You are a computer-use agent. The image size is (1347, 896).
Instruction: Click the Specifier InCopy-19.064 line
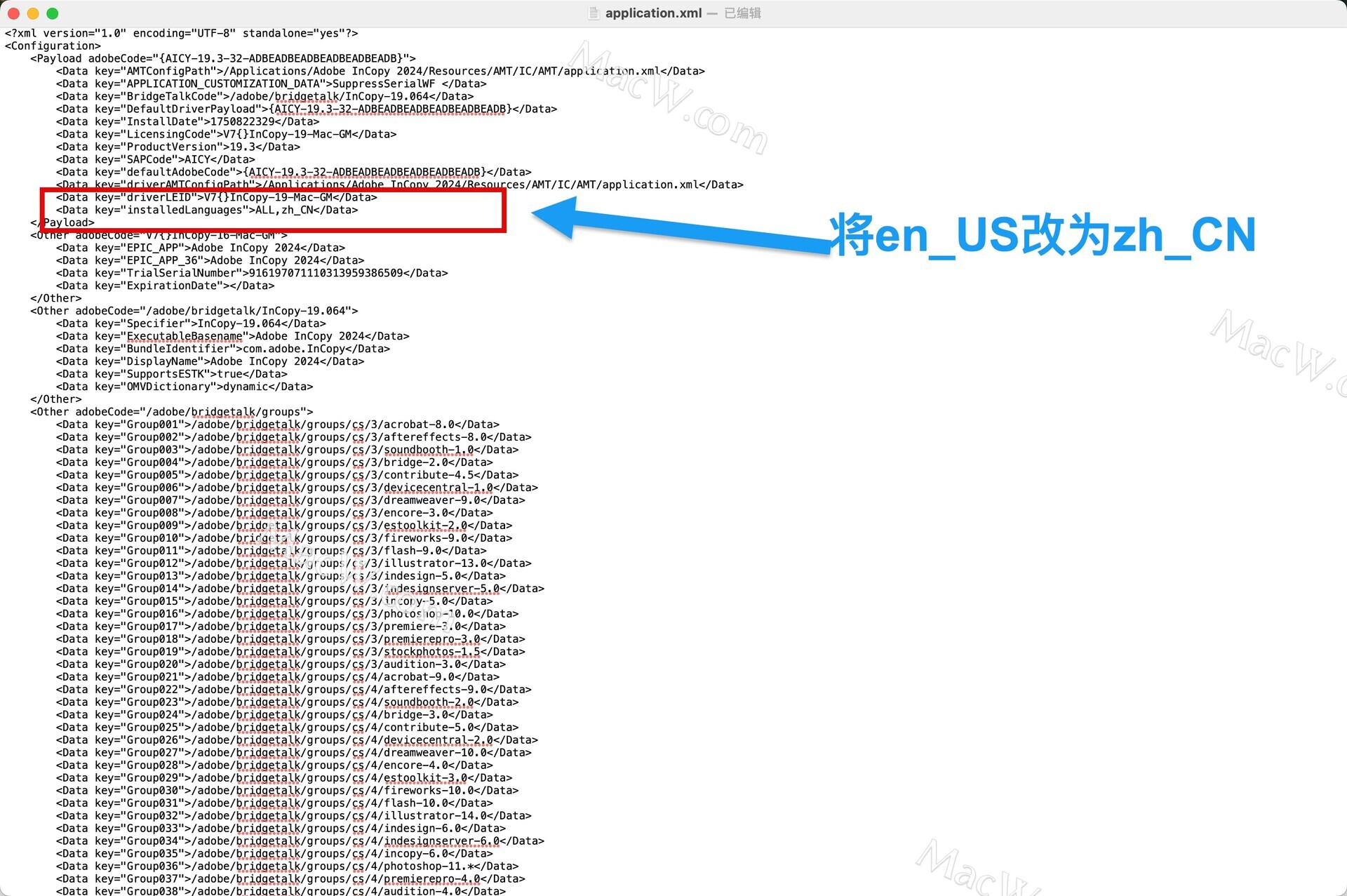[x=191, y=323]
